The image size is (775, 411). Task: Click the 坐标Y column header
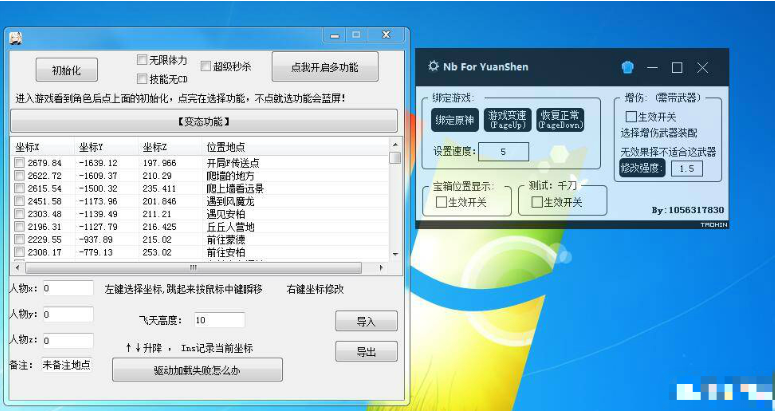click(x=107, y=147)
